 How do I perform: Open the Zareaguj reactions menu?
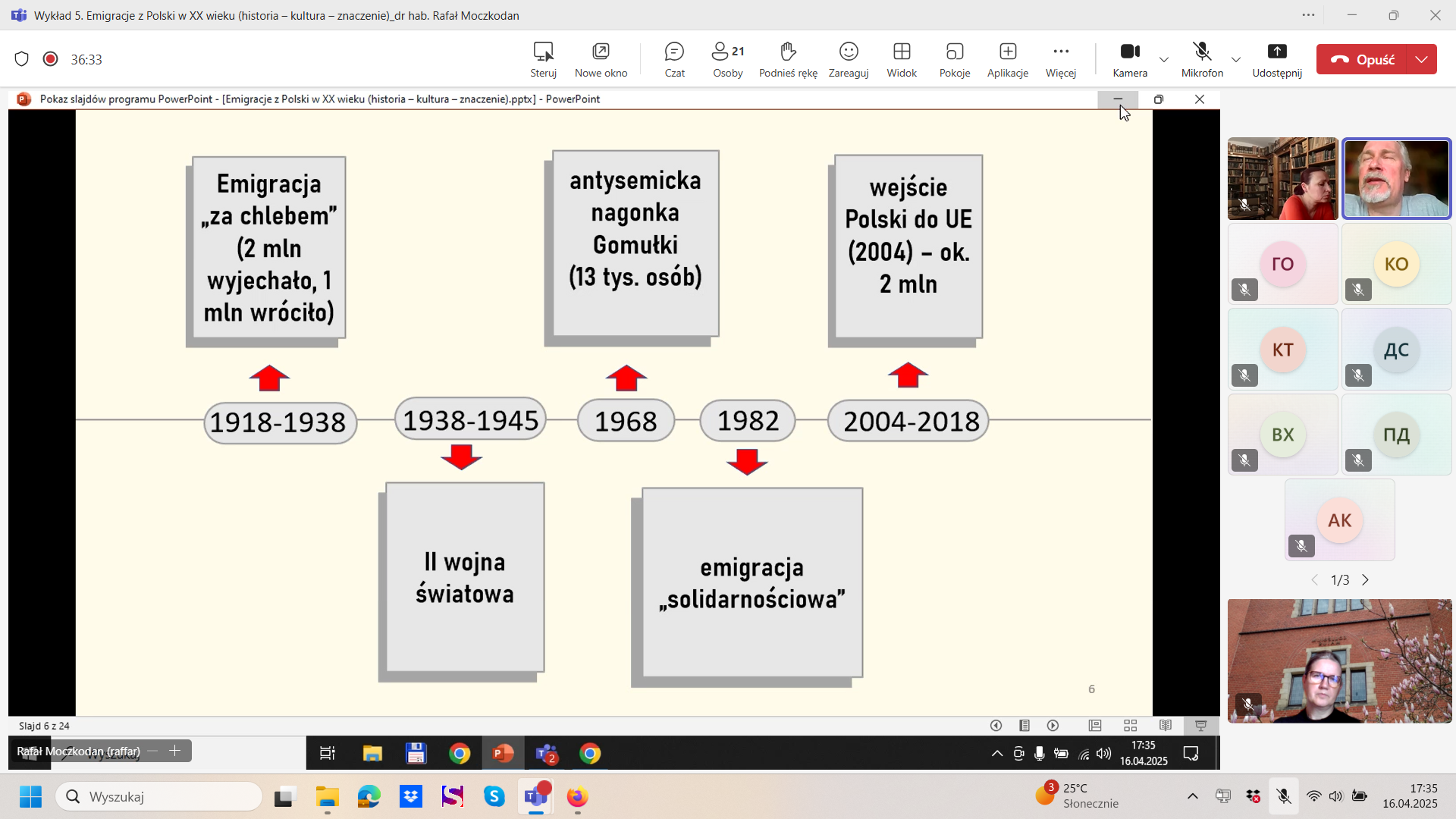(848, 59)
